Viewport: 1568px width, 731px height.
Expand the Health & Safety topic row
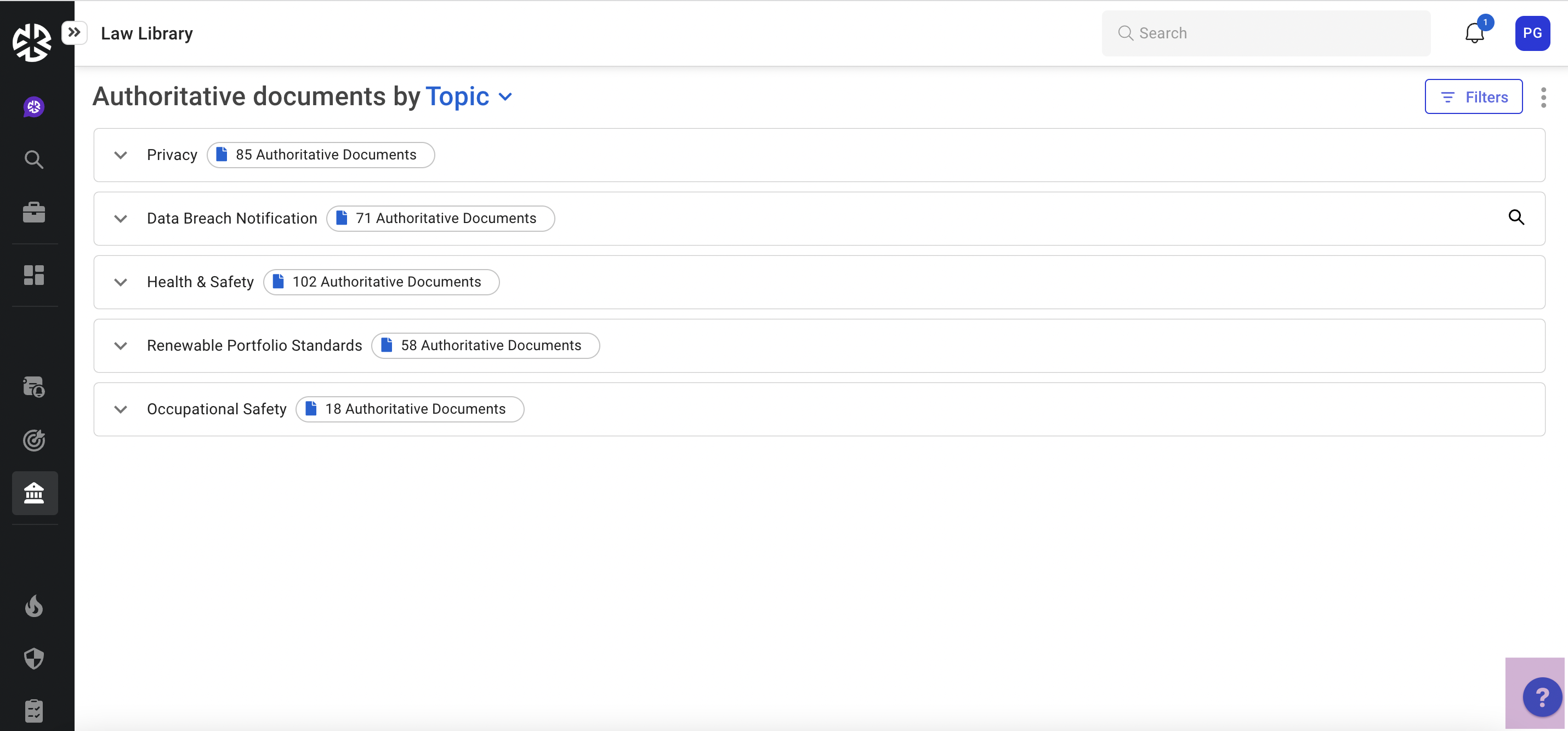121,282
